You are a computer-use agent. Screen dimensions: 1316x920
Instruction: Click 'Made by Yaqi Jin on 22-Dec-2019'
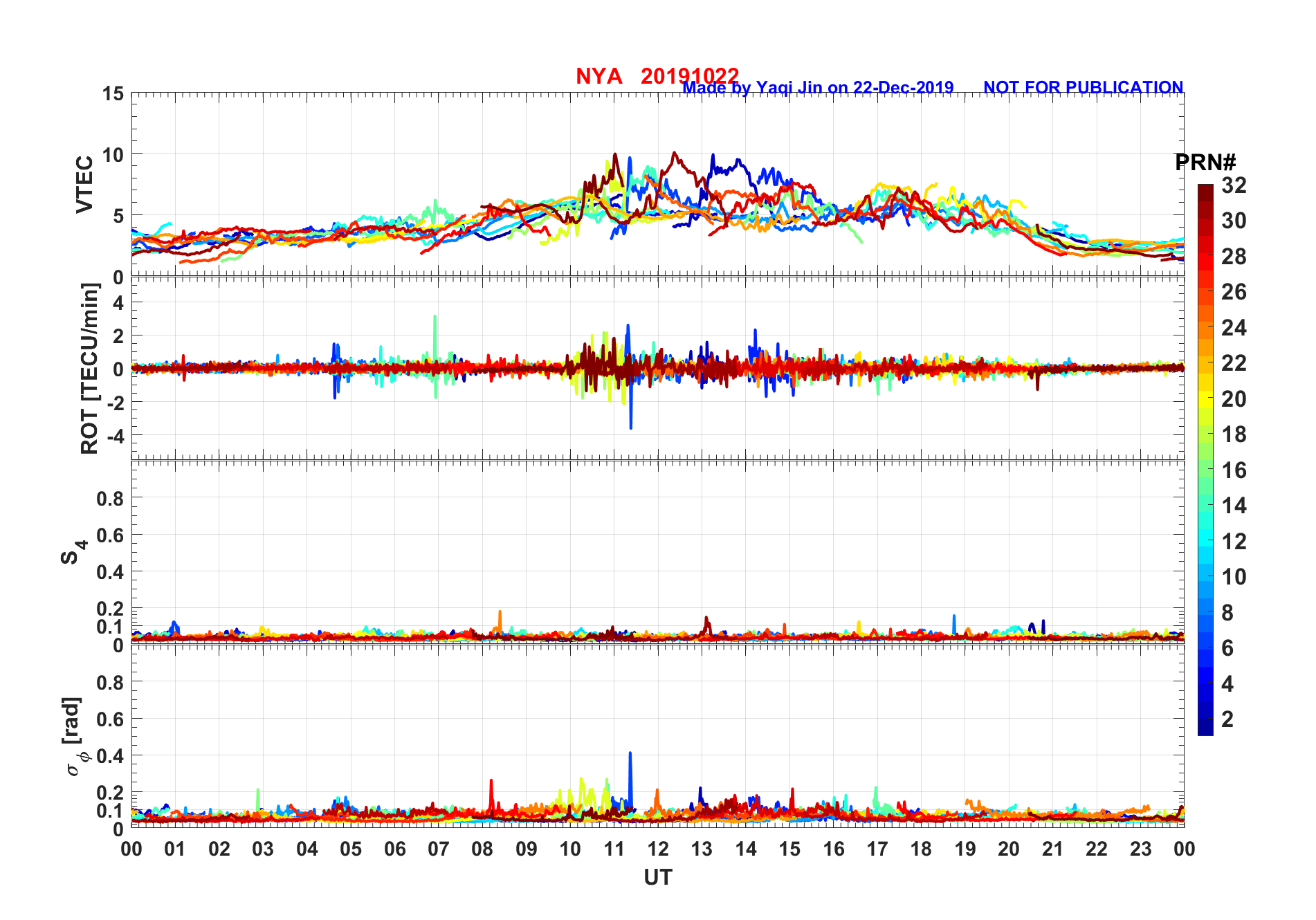(x=818, y=88)
